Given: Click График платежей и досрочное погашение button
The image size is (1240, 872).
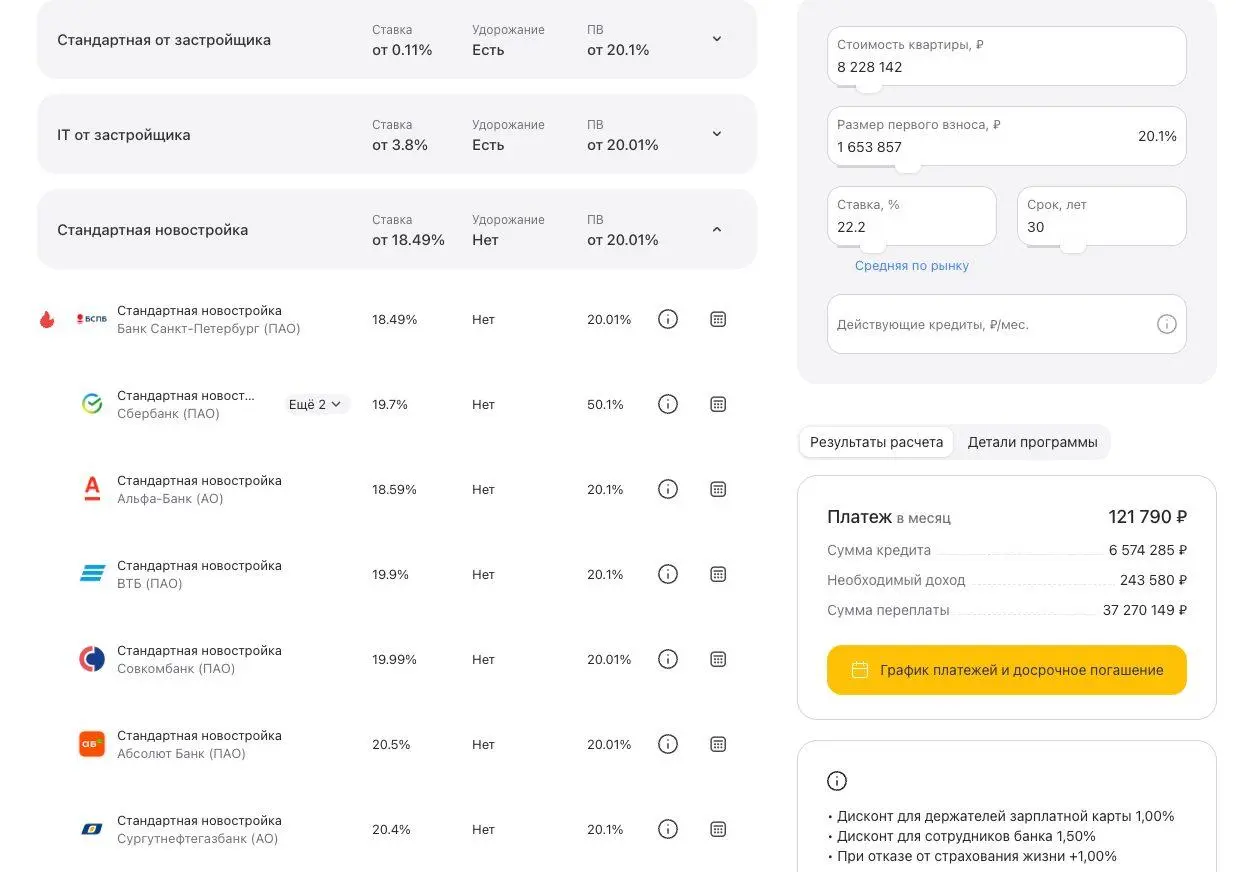Looking at the screenshot, I should [1006, 670].
